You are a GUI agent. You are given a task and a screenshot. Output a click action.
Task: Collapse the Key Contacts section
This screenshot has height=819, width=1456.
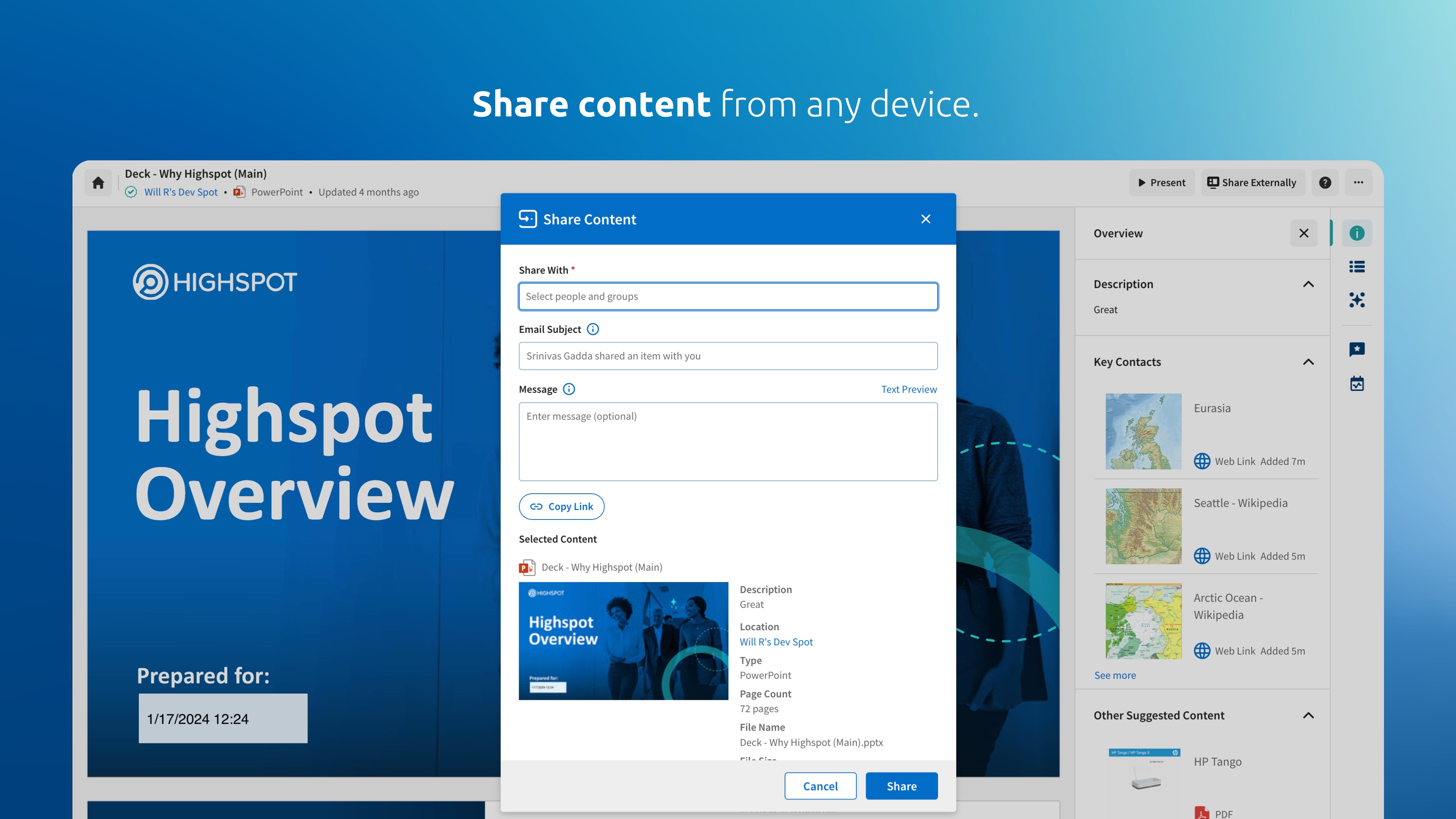tap(1308, 362)
